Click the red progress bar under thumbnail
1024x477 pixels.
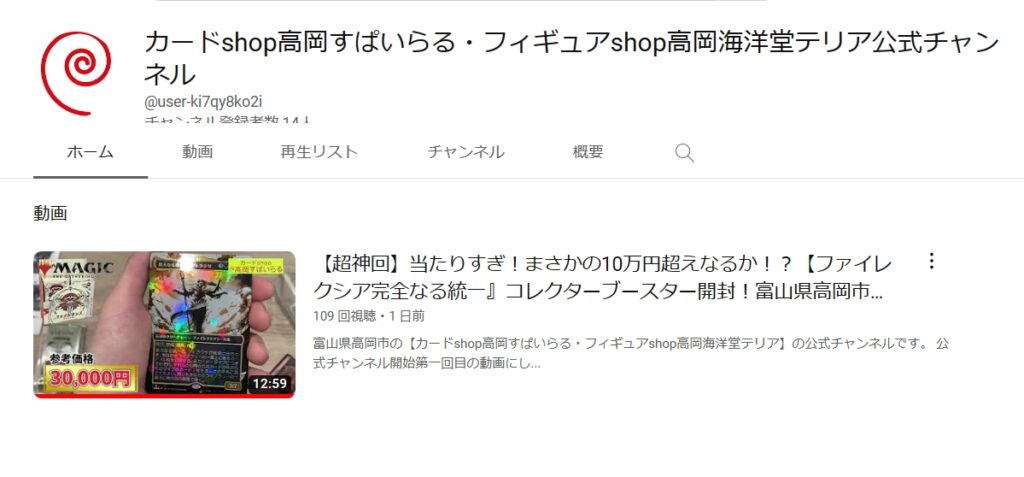pyautogui.click(x=164, y=396)
